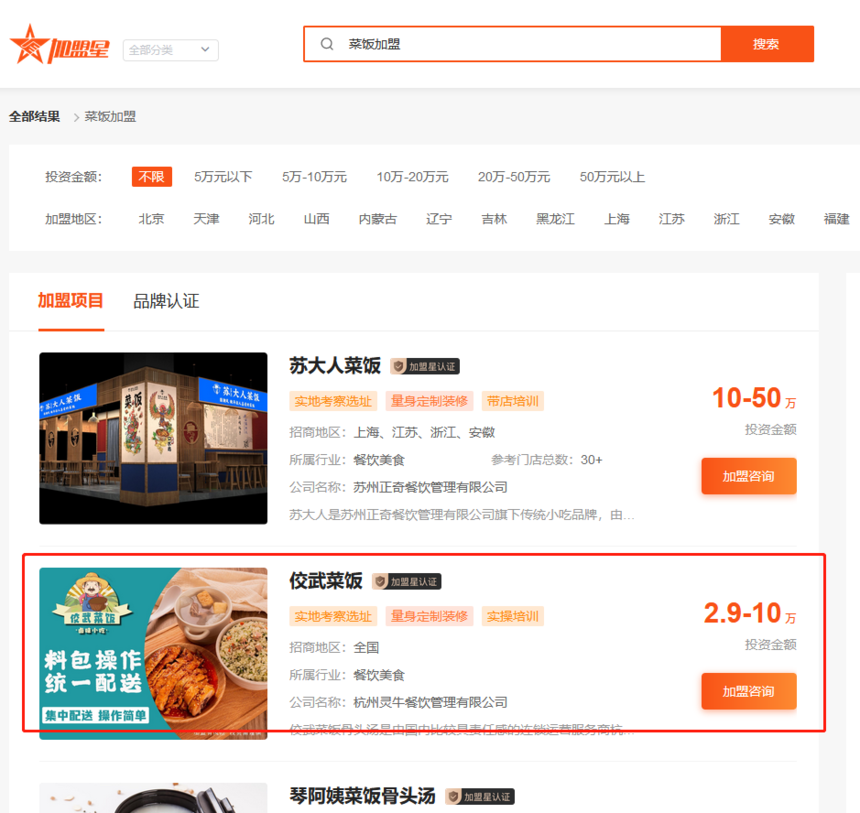Screen dimensions: 860x813
Task: Click the magnifier icon in search box
Action: (x=327, y=44)
